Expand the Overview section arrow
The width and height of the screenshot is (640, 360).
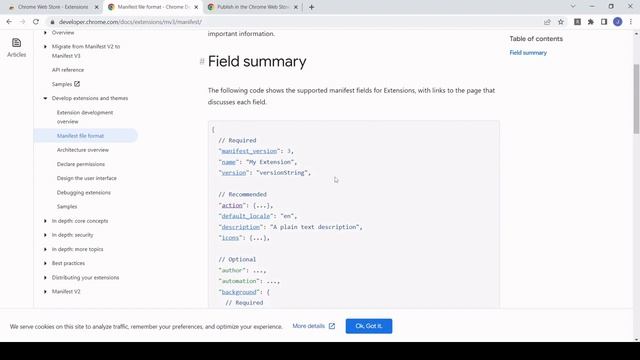click(45, 32)
